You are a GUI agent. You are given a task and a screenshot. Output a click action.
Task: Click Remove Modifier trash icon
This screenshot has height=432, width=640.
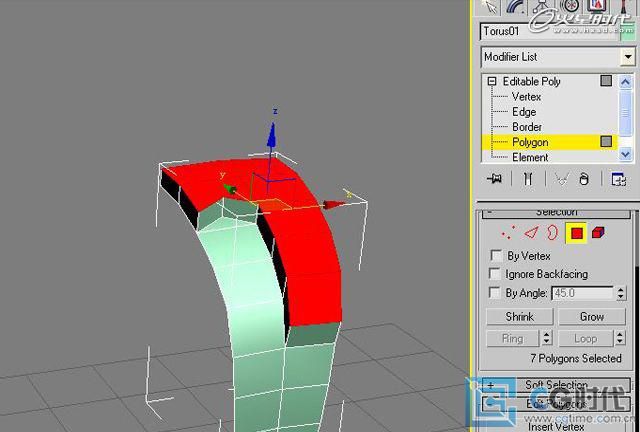[584, 179]
